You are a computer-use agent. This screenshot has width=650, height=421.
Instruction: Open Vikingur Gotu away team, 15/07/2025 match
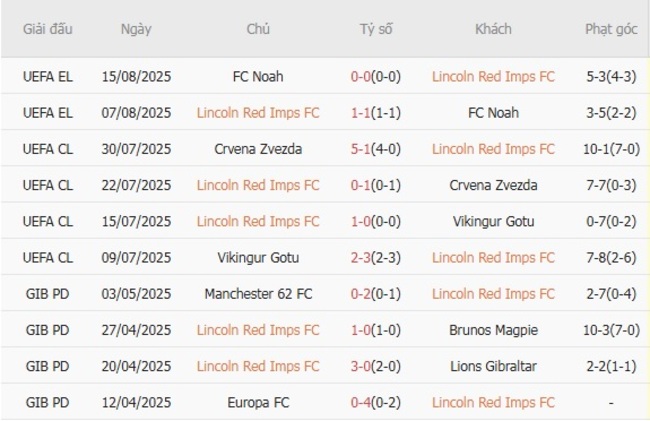(493, 221)
